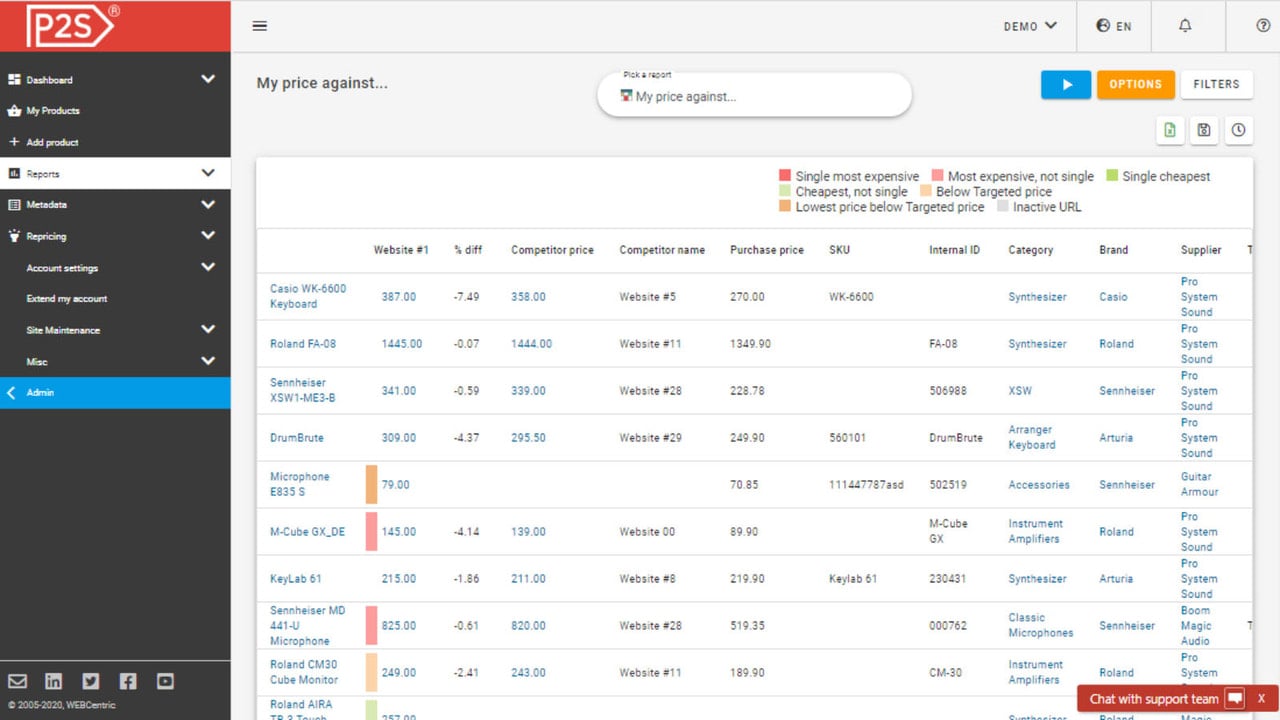Open the DEMO account dropdown
The image size is (1280, 720).
pyautogui.click(x=1030, y=26)
